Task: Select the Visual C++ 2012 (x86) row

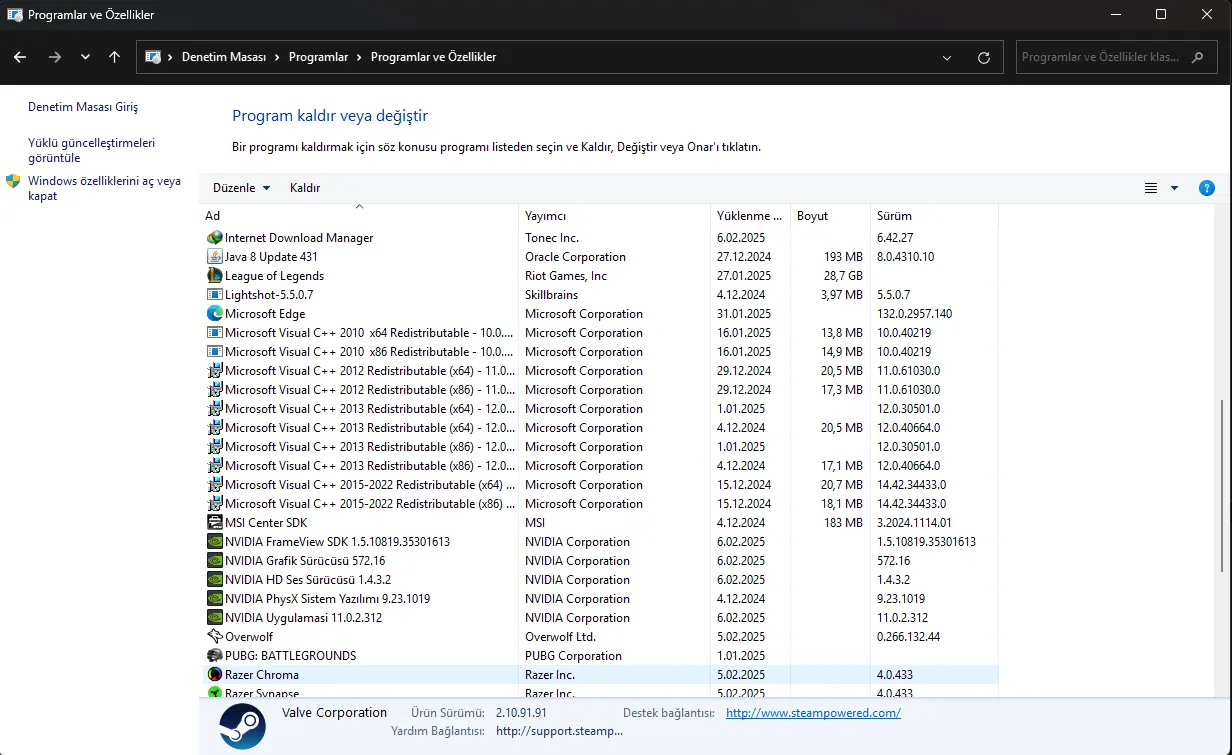Action: pos(600,390)
